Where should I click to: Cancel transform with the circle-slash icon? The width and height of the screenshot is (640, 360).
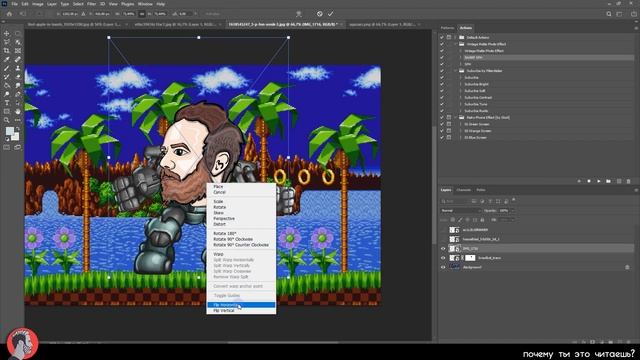pos(320,14)
